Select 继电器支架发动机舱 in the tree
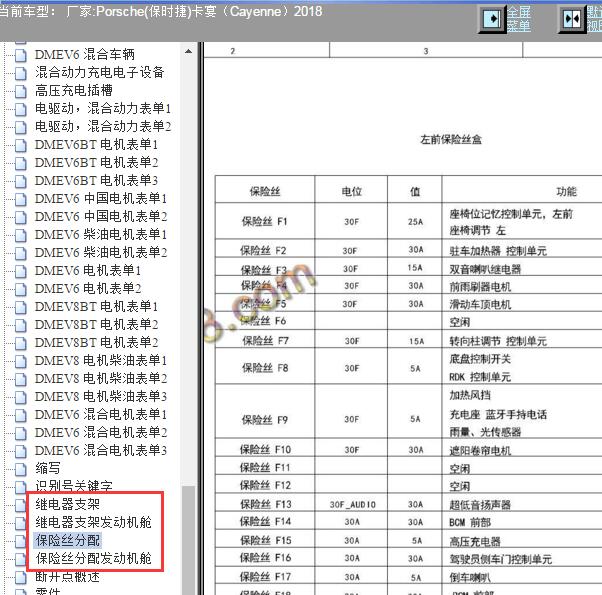 click(93, 522)
